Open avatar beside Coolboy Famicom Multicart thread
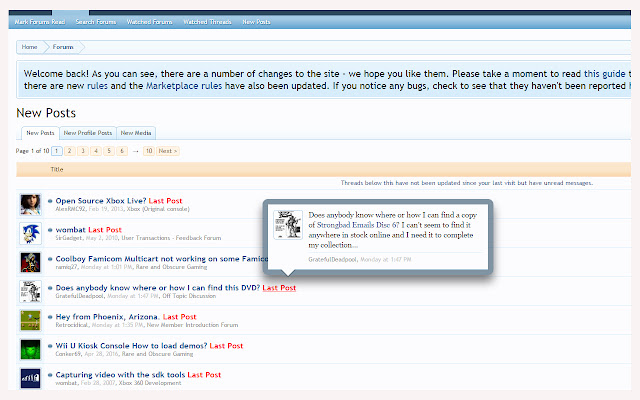This screenshot has height=400, width=640. click(x=31, y=263)
